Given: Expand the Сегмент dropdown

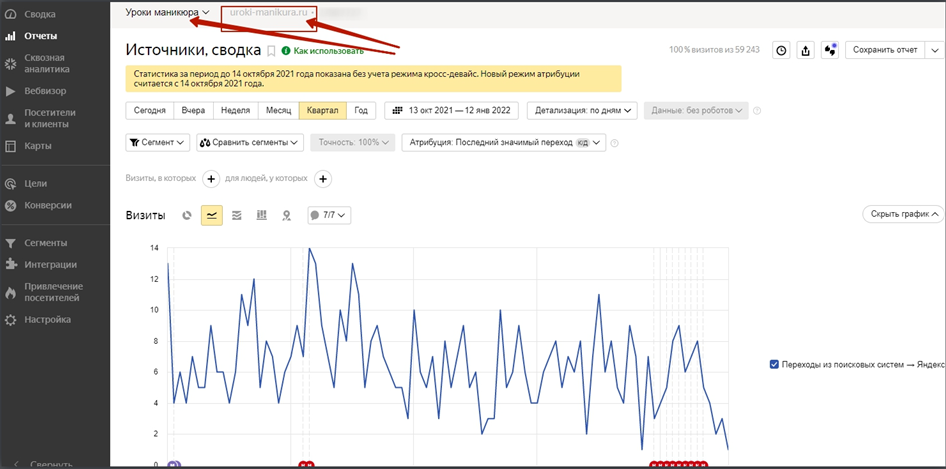Looking at the screenshot, I should (x=158, y=143).
